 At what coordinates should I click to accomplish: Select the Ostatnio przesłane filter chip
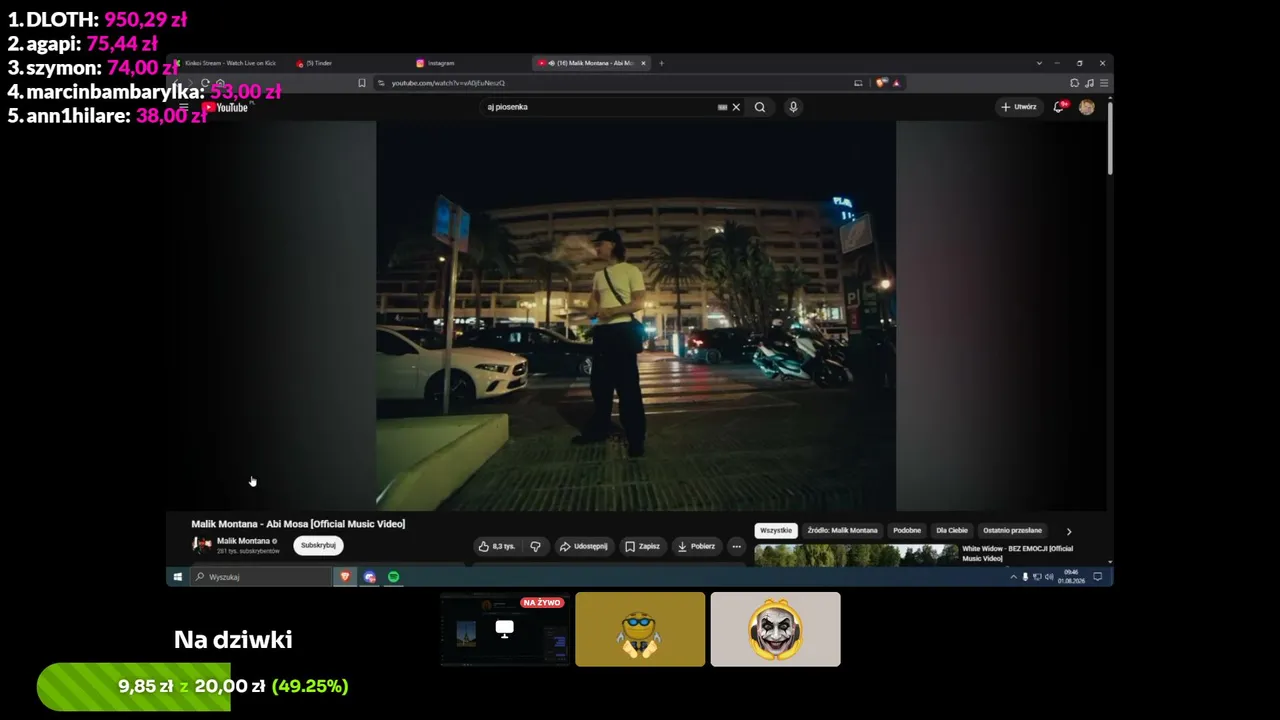pos(1012,531)
